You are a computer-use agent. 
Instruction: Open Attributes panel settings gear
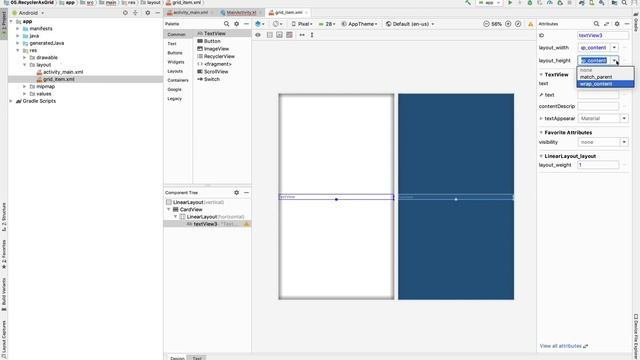[617, 24]
